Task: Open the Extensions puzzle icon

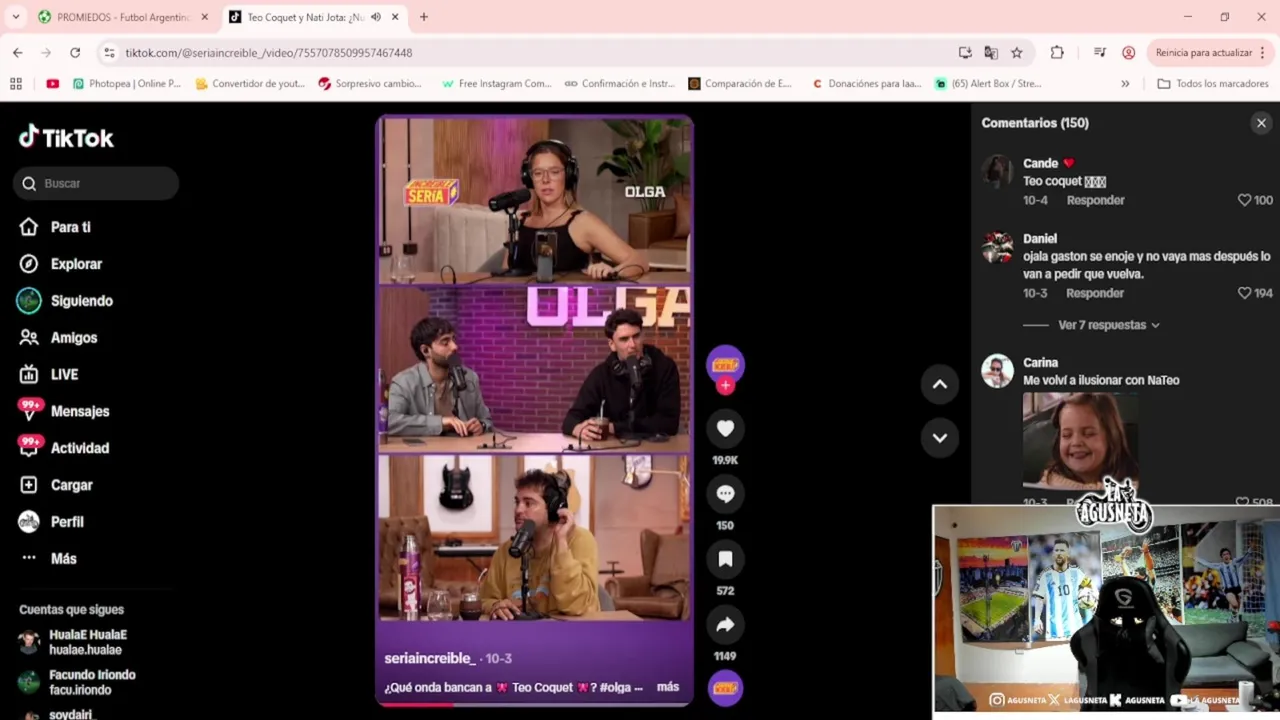Action: [1057, 53]
